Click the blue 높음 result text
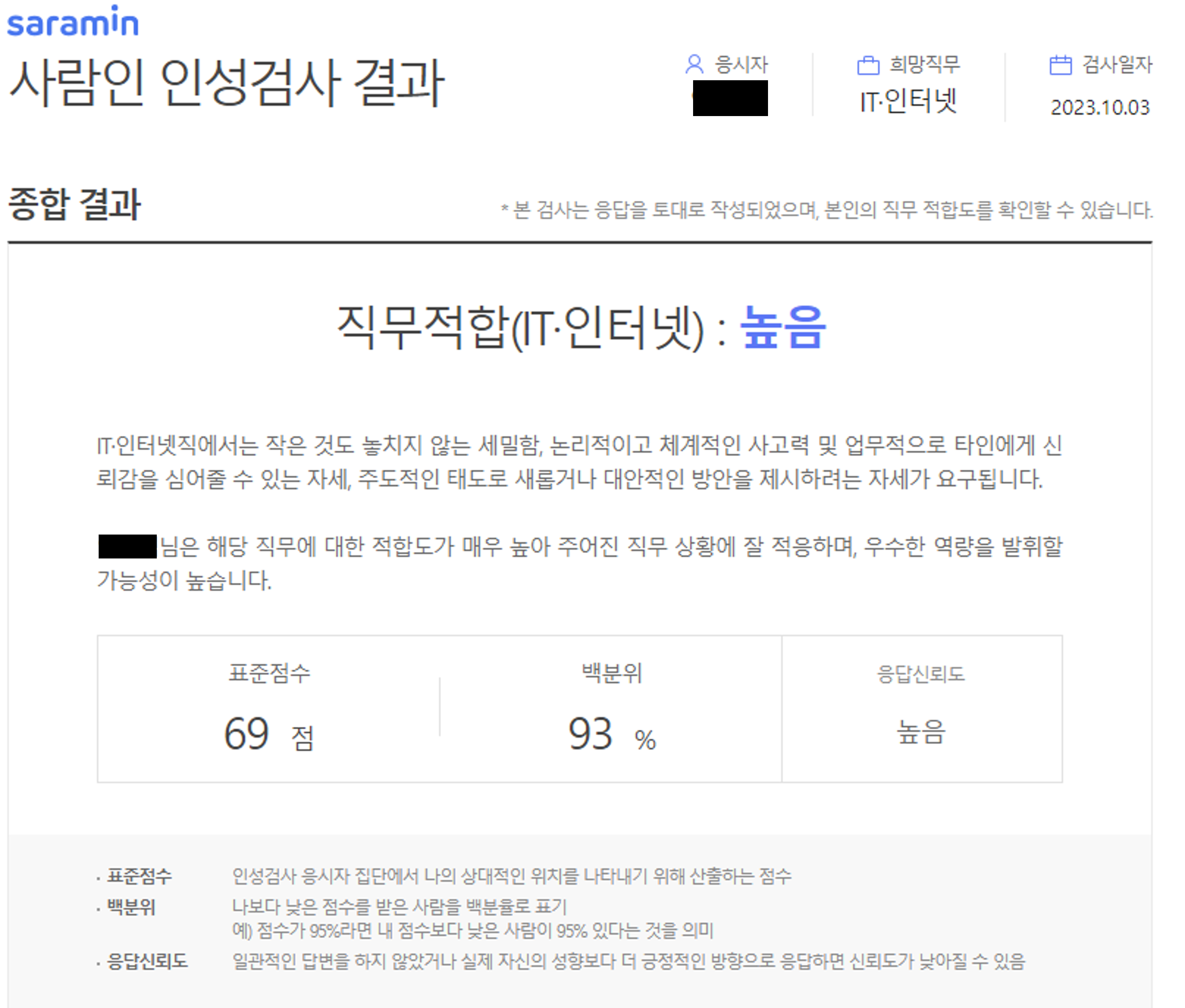Viewport: 1185px width, 1008px height. (783, 327)
